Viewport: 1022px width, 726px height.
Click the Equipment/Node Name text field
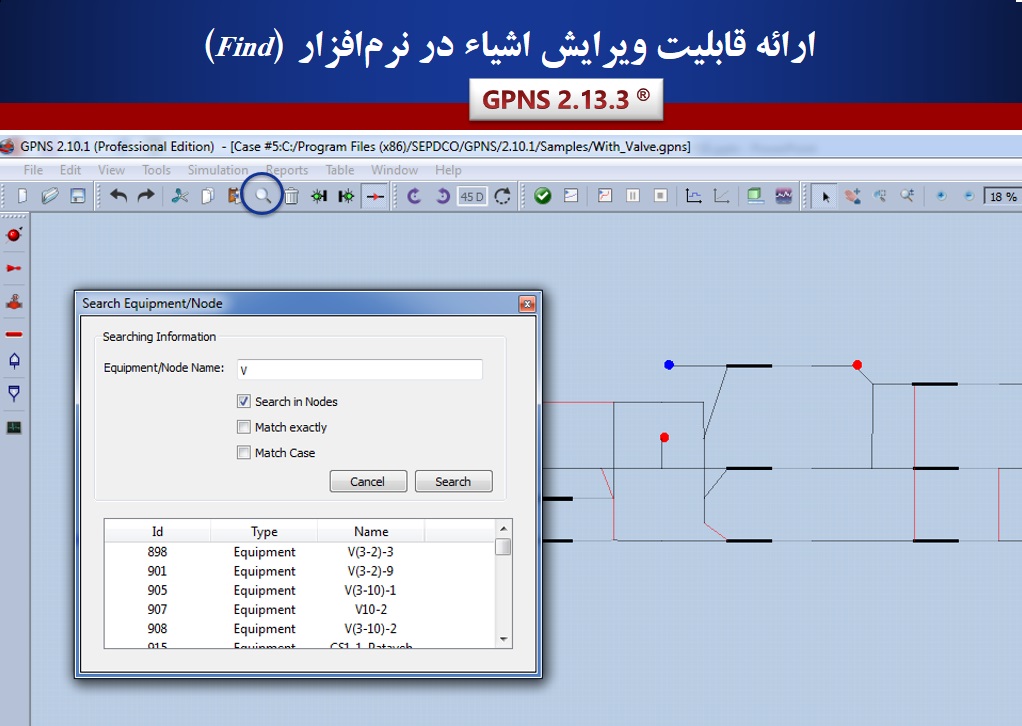[x=360, y=370]
